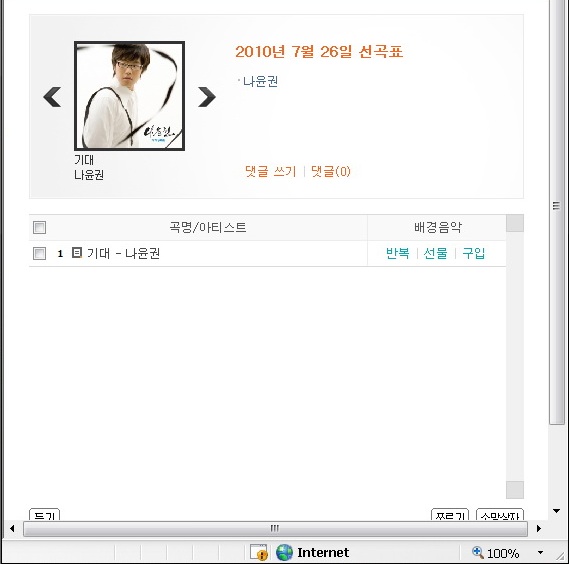Toggle the select-all checkbox in the table header
This screenshot has height=564, width=569.
tap(39, 228)
